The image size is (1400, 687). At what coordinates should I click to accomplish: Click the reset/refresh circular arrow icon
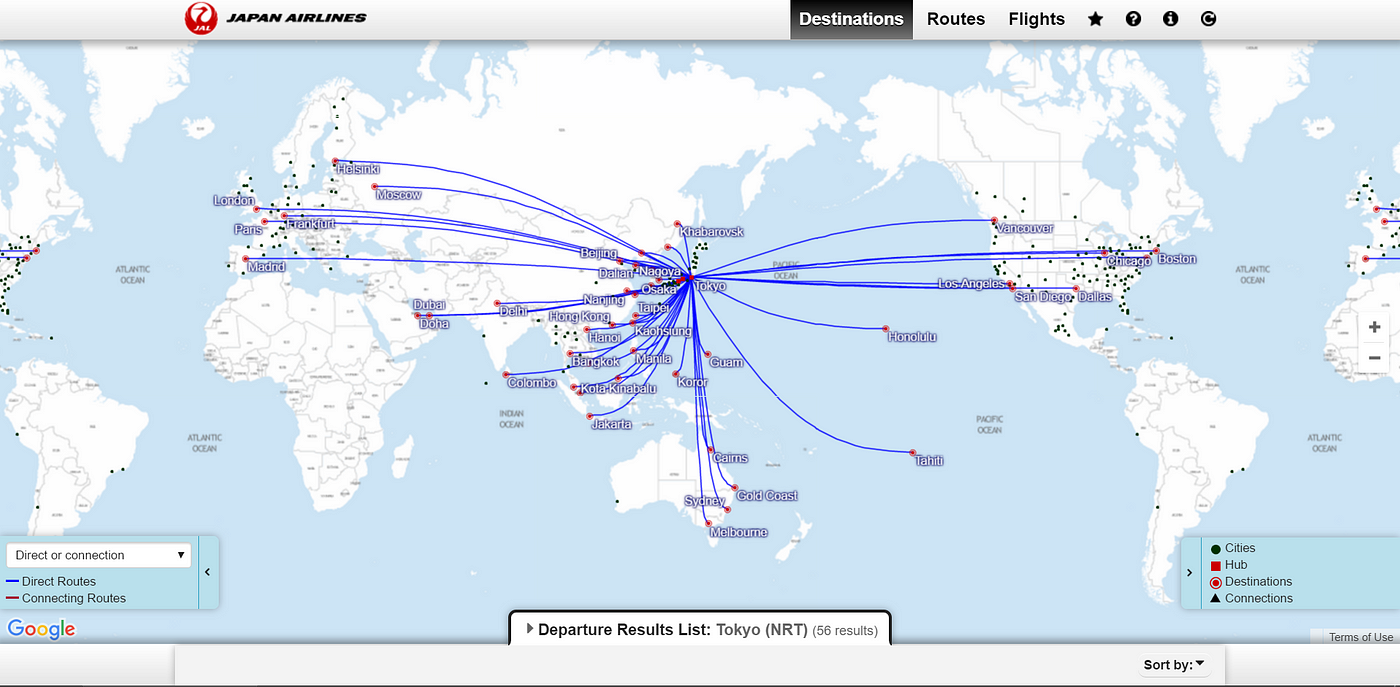coord(1208,19)
